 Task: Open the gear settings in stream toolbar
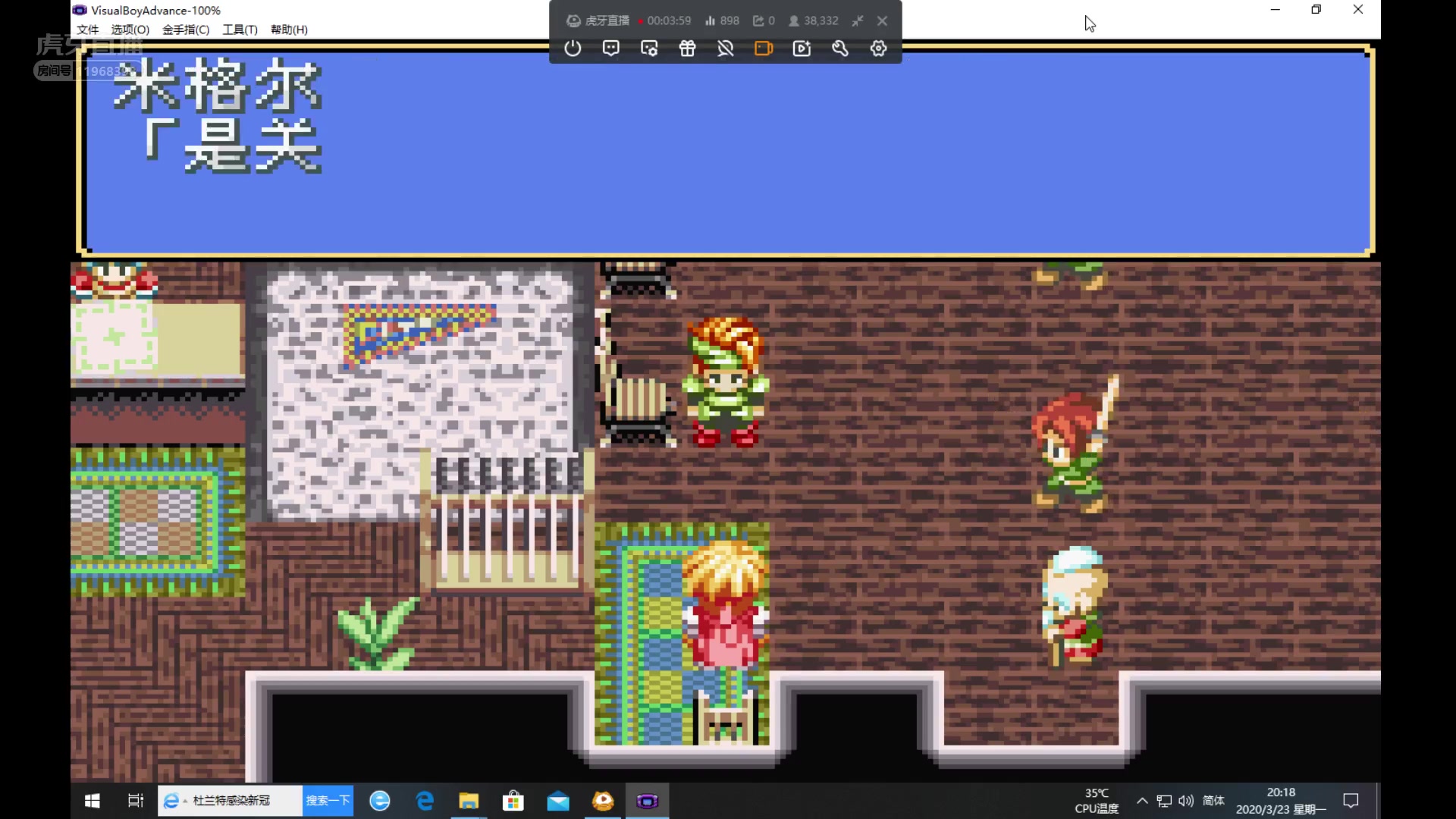tap(878, 49)
